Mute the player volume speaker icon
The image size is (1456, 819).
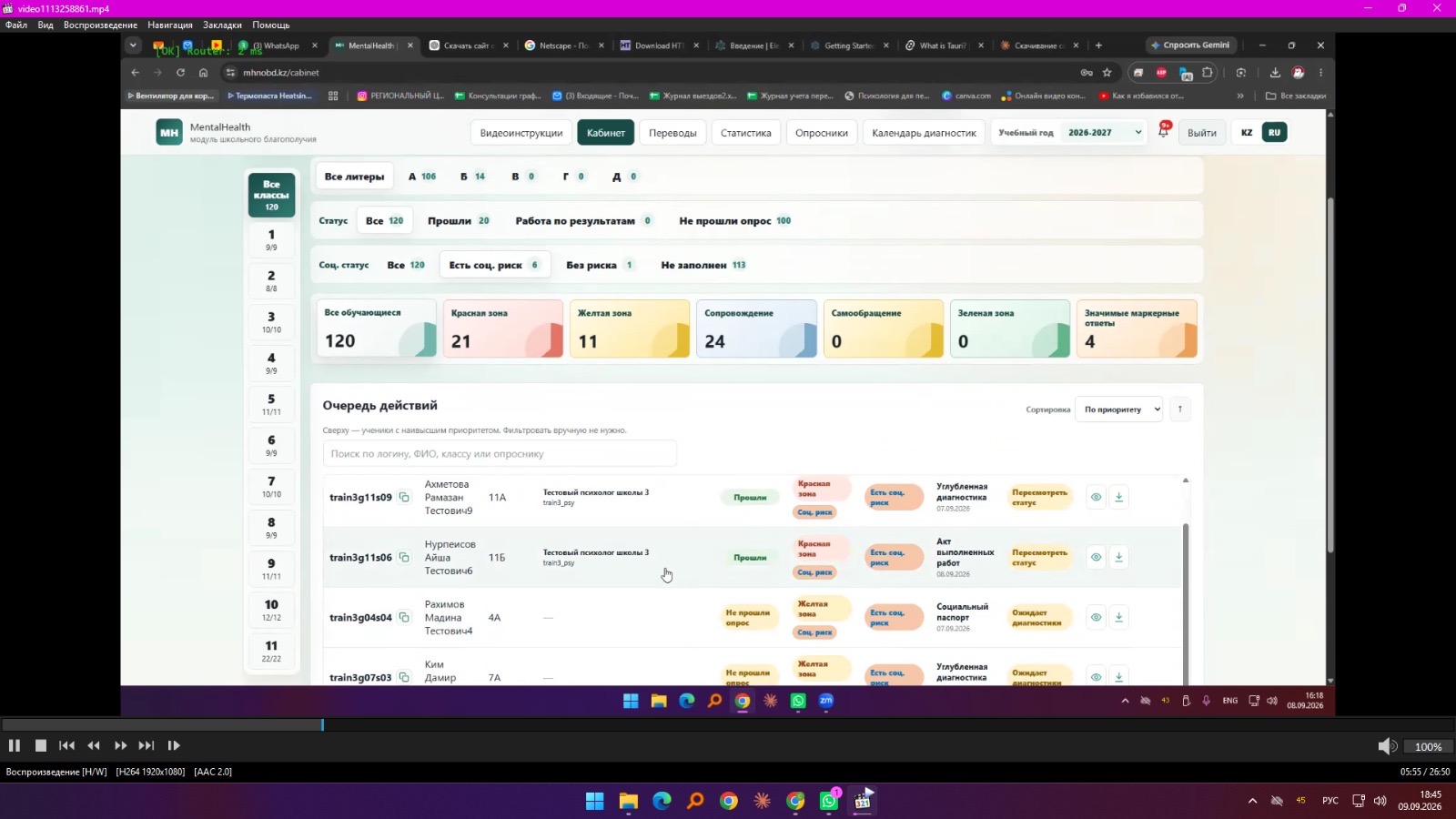(x=1386, y=746)
